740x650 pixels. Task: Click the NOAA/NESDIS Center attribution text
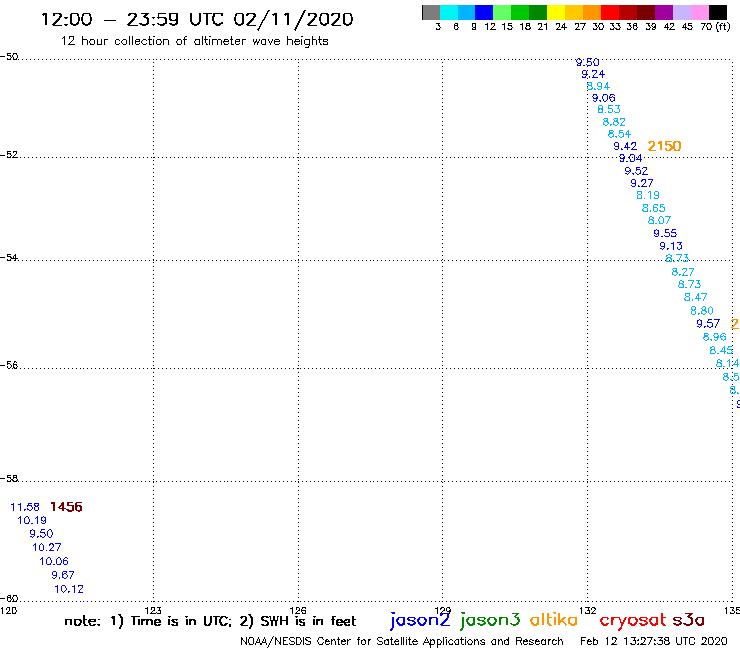(402, 641)
